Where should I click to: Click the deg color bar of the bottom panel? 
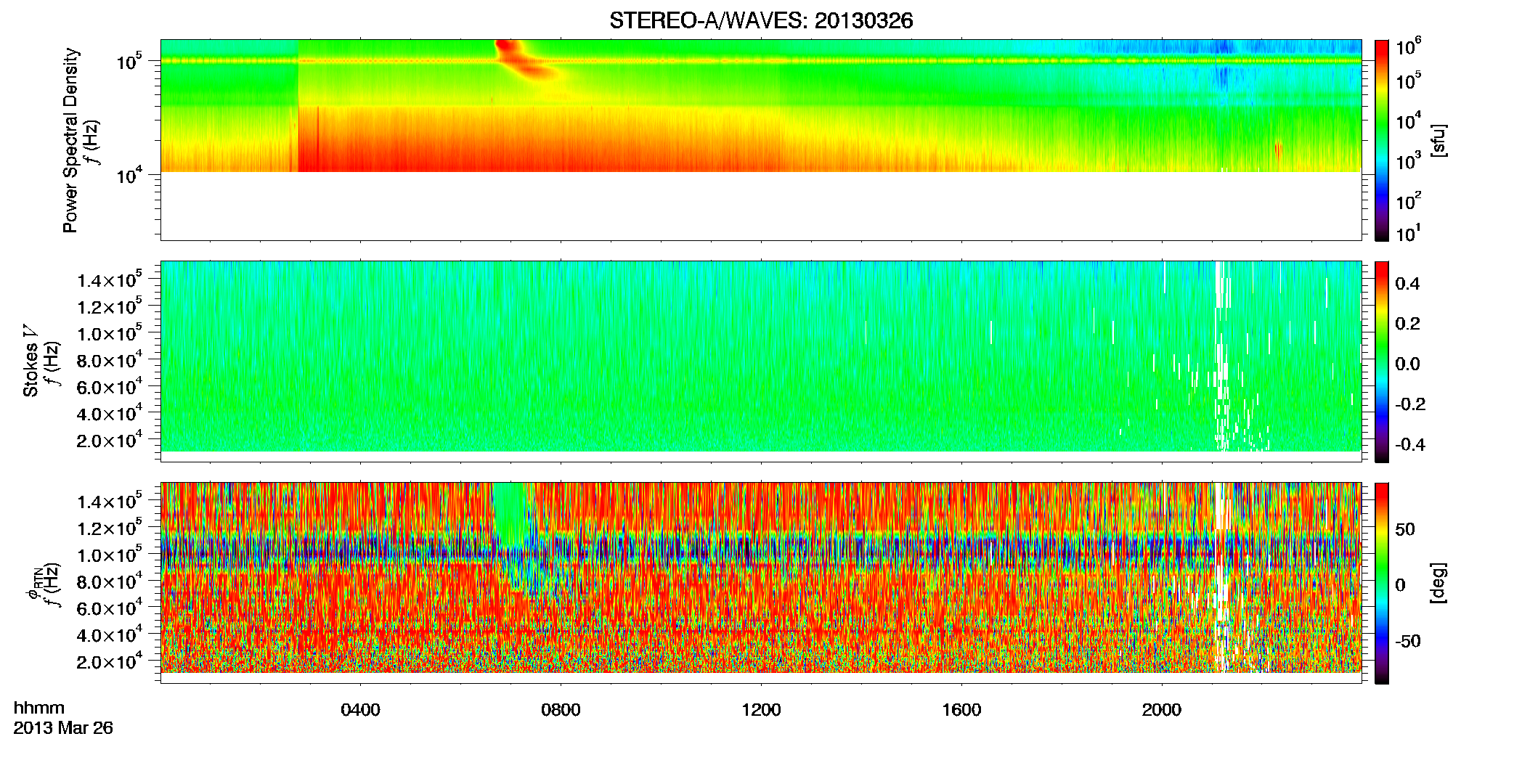(x=1381, y=583)
